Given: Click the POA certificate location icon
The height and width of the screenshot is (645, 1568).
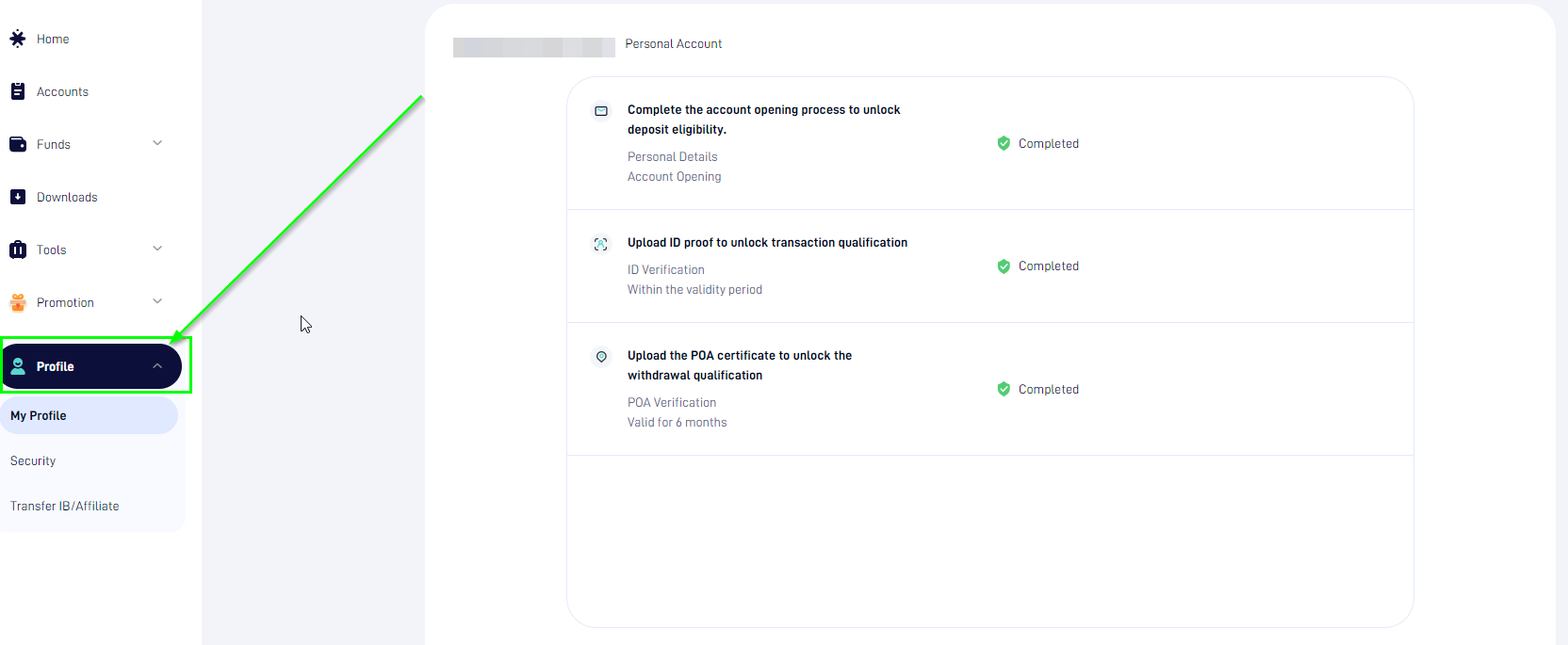Looking at the screenshot, I should pos(600,357).
